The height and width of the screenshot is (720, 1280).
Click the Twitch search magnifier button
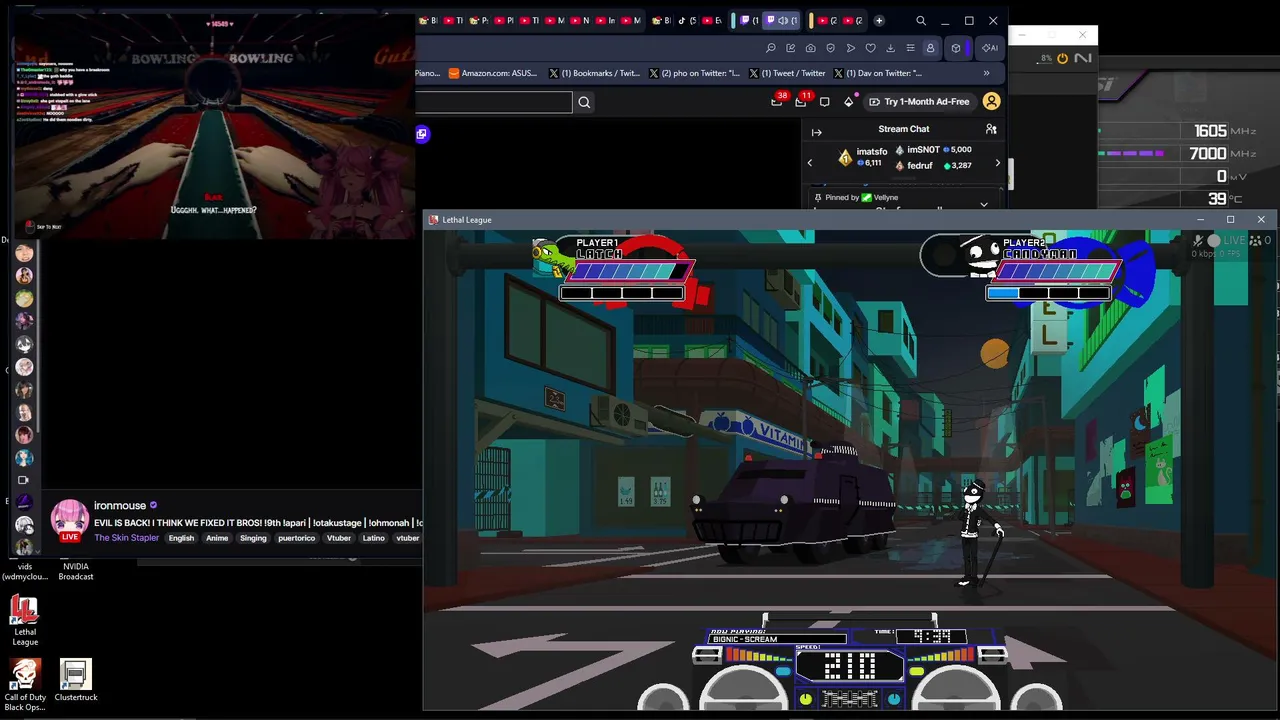[x=584, y=102]
